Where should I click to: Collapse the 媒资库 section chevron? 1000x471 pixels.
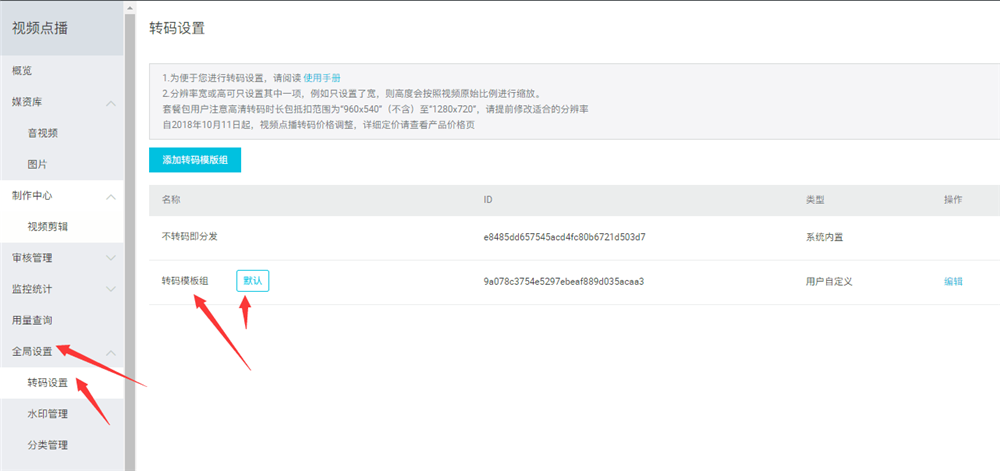pos(111,103)
